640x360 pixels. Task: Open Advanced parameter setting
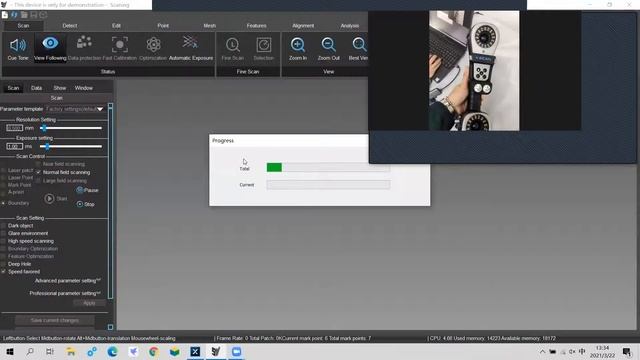[67, 280]
